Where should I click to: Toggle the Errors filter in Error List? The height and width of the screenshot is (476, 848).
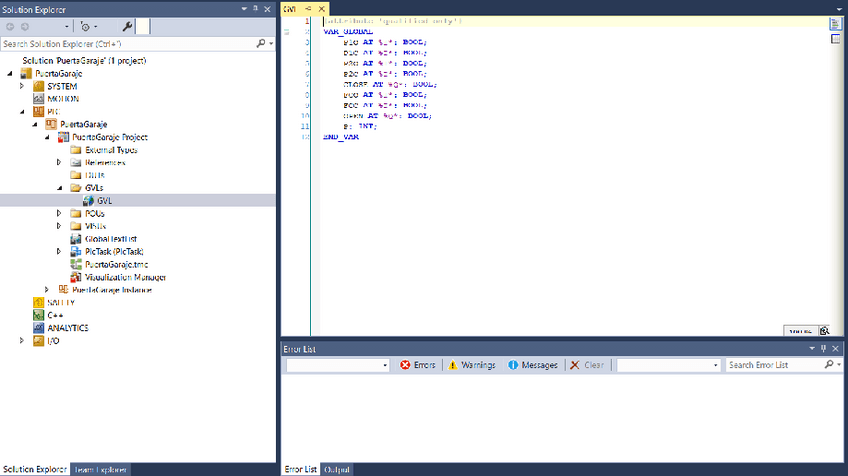coord(417,365)
